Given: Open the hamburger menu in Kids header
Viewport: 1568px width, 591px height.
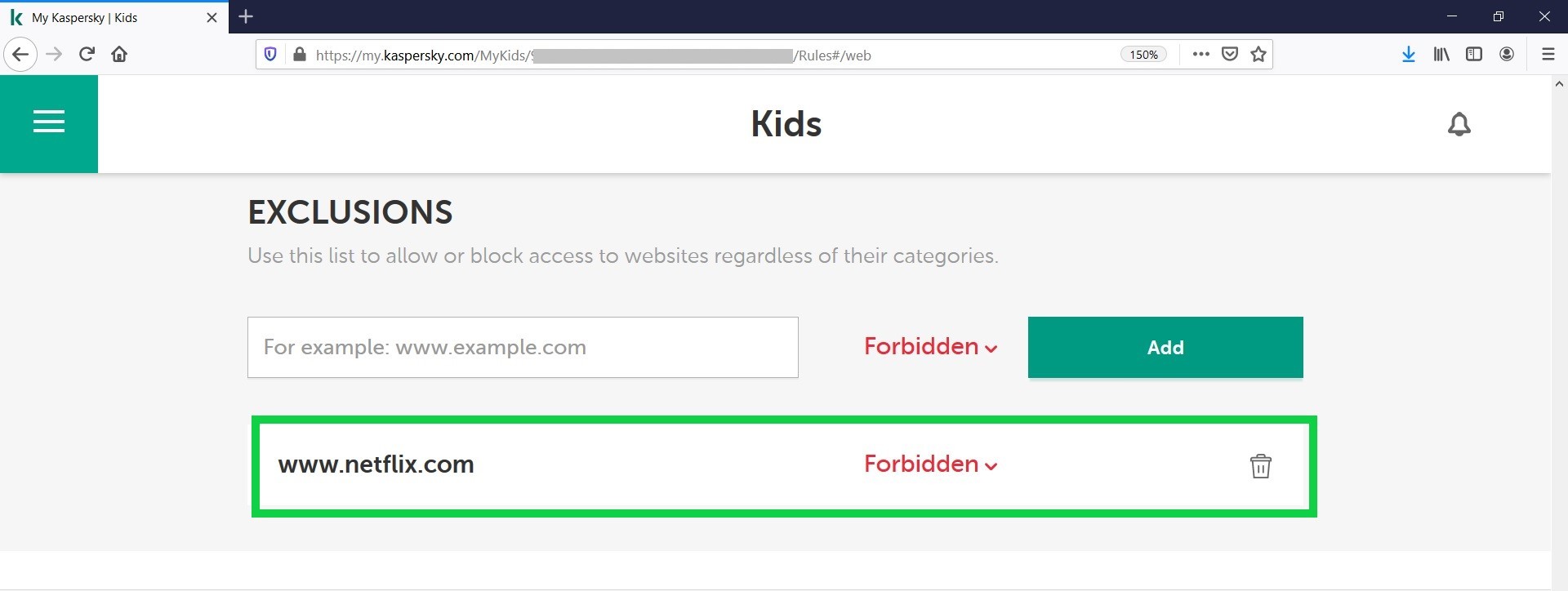Looking at the screenshot, I should click(x=49, y=122).
